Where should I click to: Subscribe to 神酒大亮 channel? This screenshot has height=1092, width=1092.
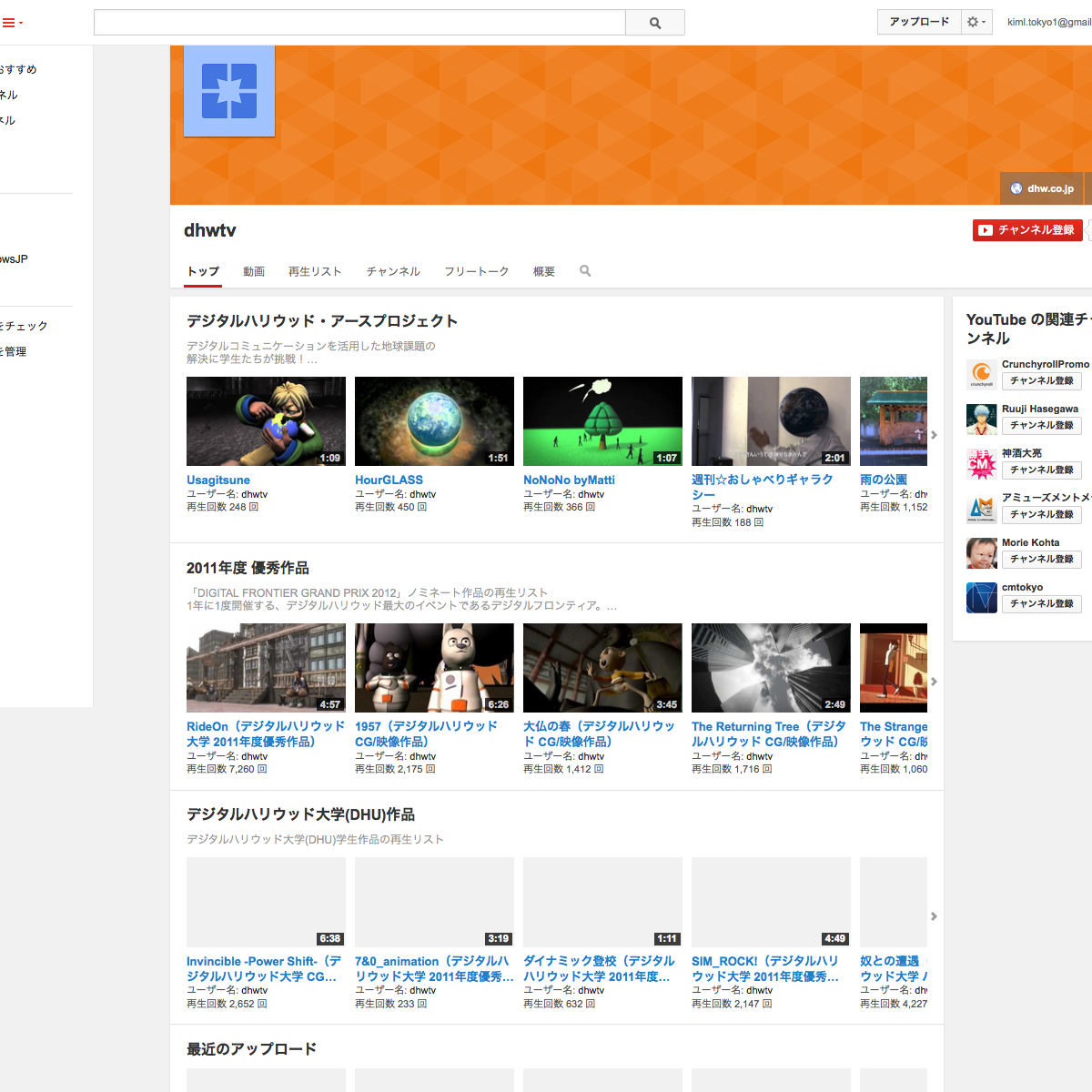click(1042, 470)
